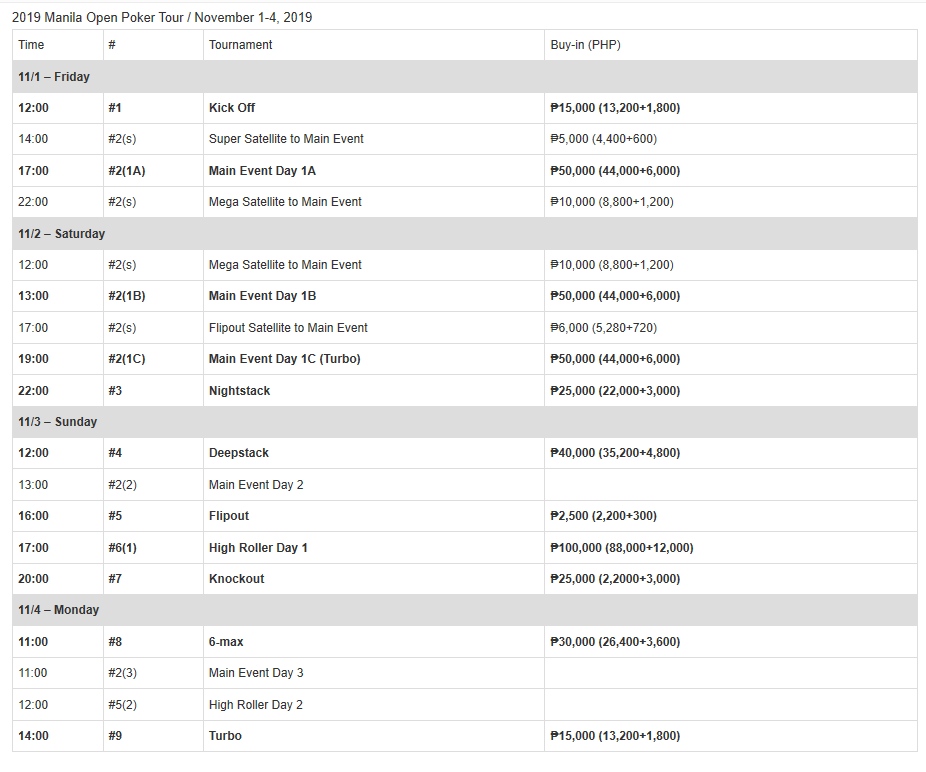The height and width of the screenshot is (772, 926).
Task: Click the '11/3 – Sunday' section row
Action: click(x=465, y=422)
